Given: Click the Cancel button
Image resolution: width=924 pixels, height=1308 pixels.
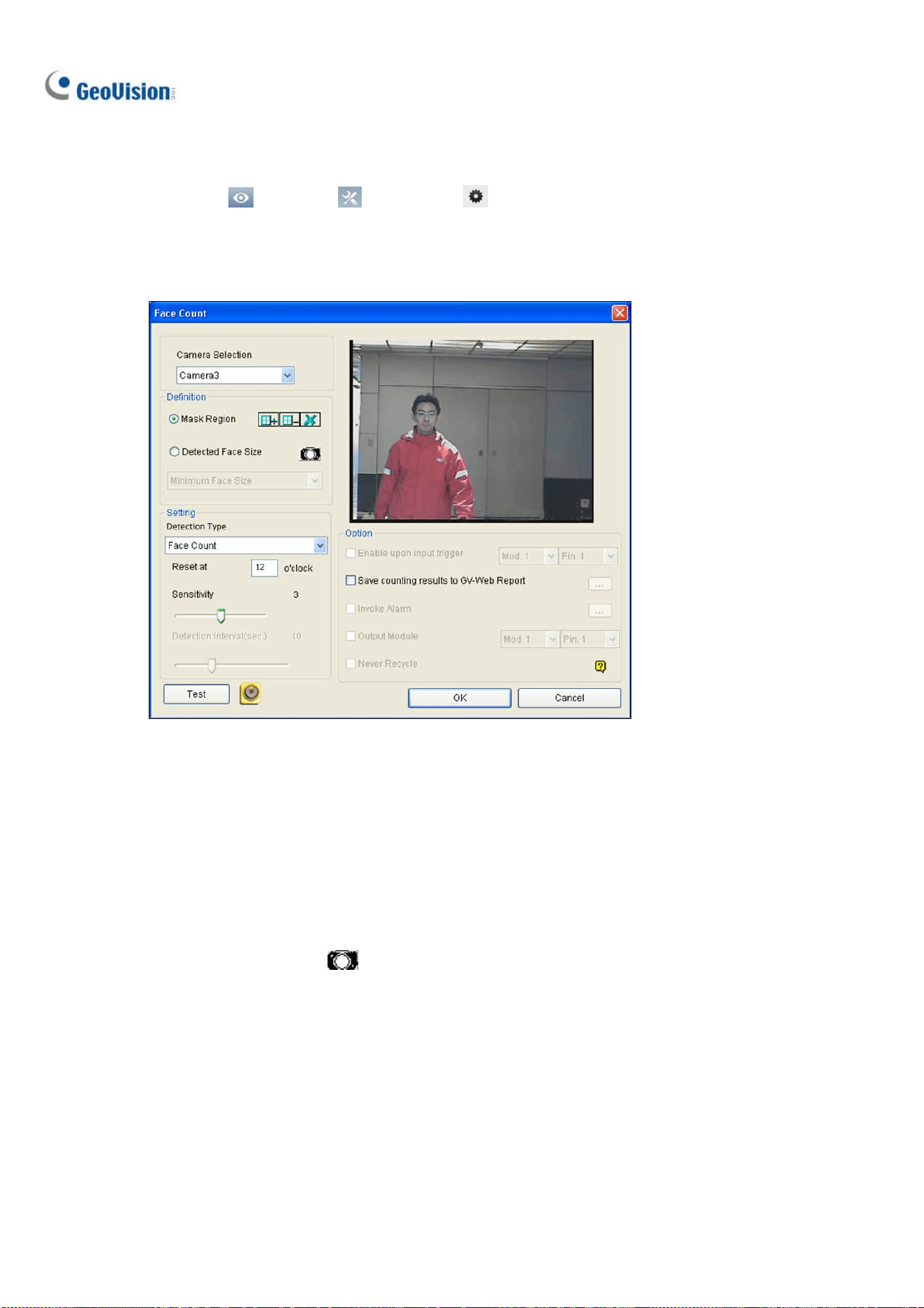Looking at the screenshot, I should (x=569, y=698).
